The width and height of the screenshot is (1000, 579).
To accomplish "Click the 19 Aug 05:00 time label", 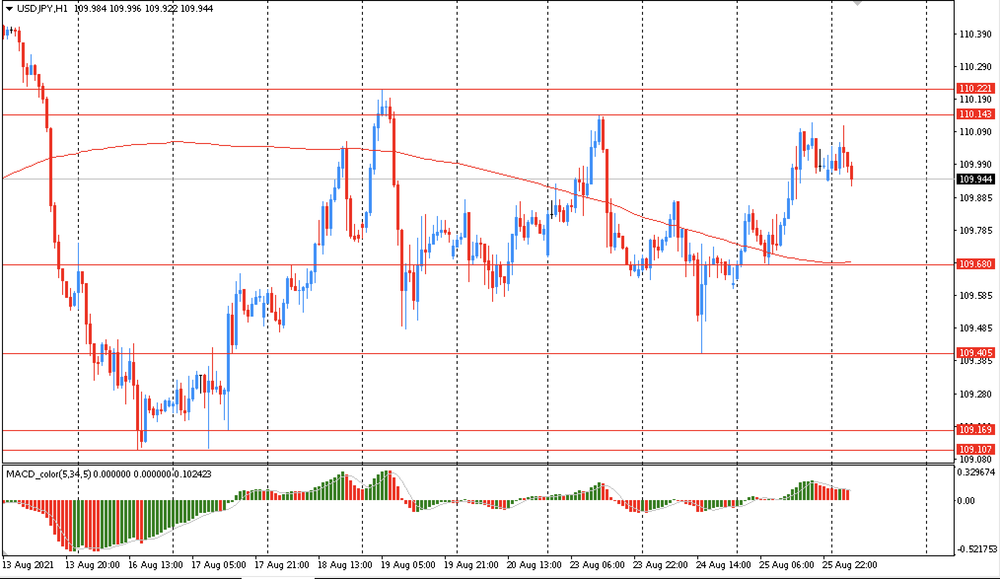I will 408,565.
